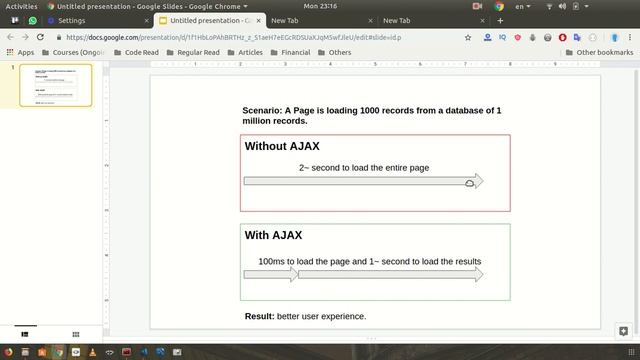This screenshot has width=640, height=360.
Task: Open the IQ browser extension
Action: tap(502, 37)
